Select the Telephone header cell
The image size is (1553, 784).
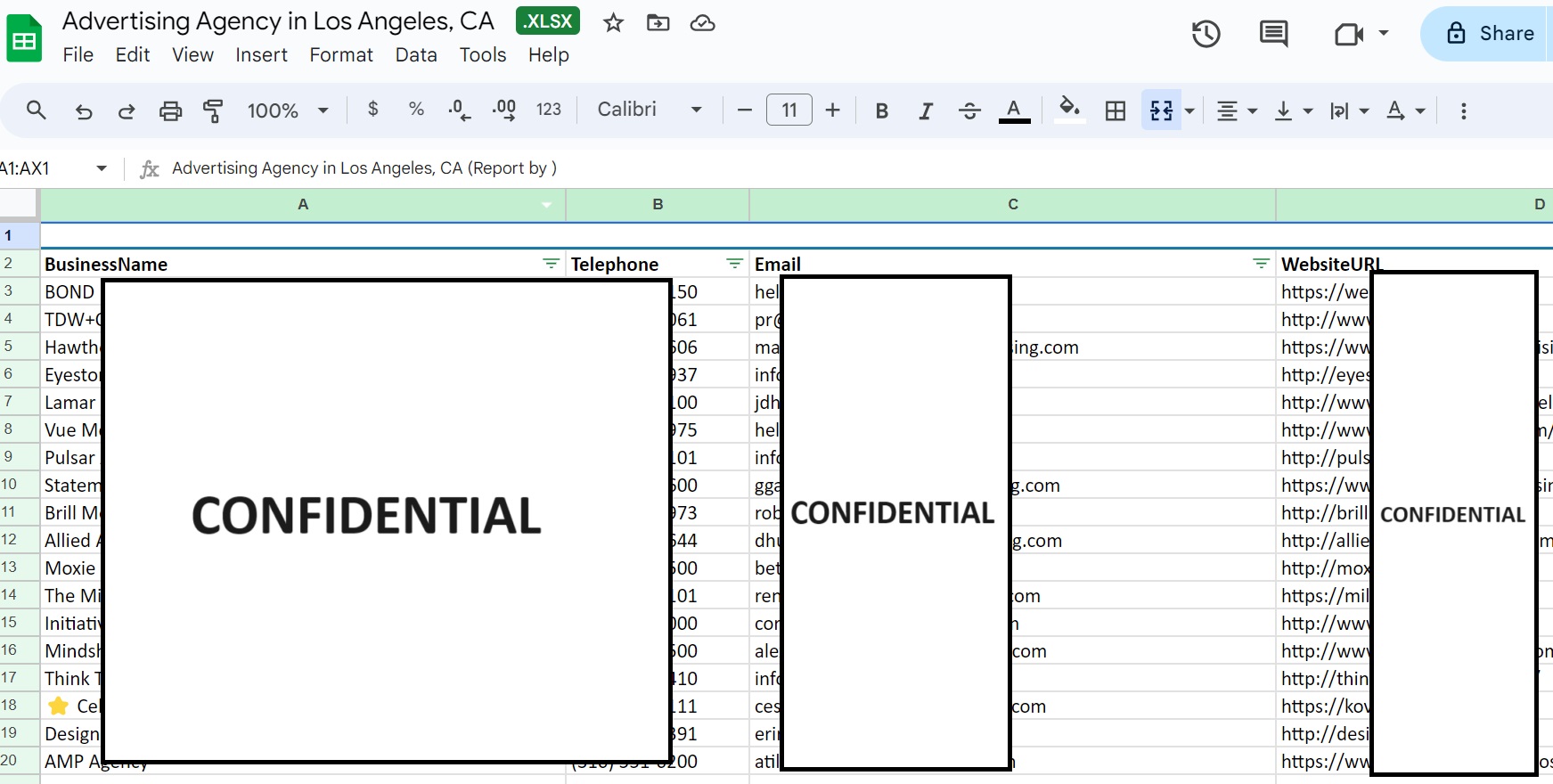pos(658,264)
